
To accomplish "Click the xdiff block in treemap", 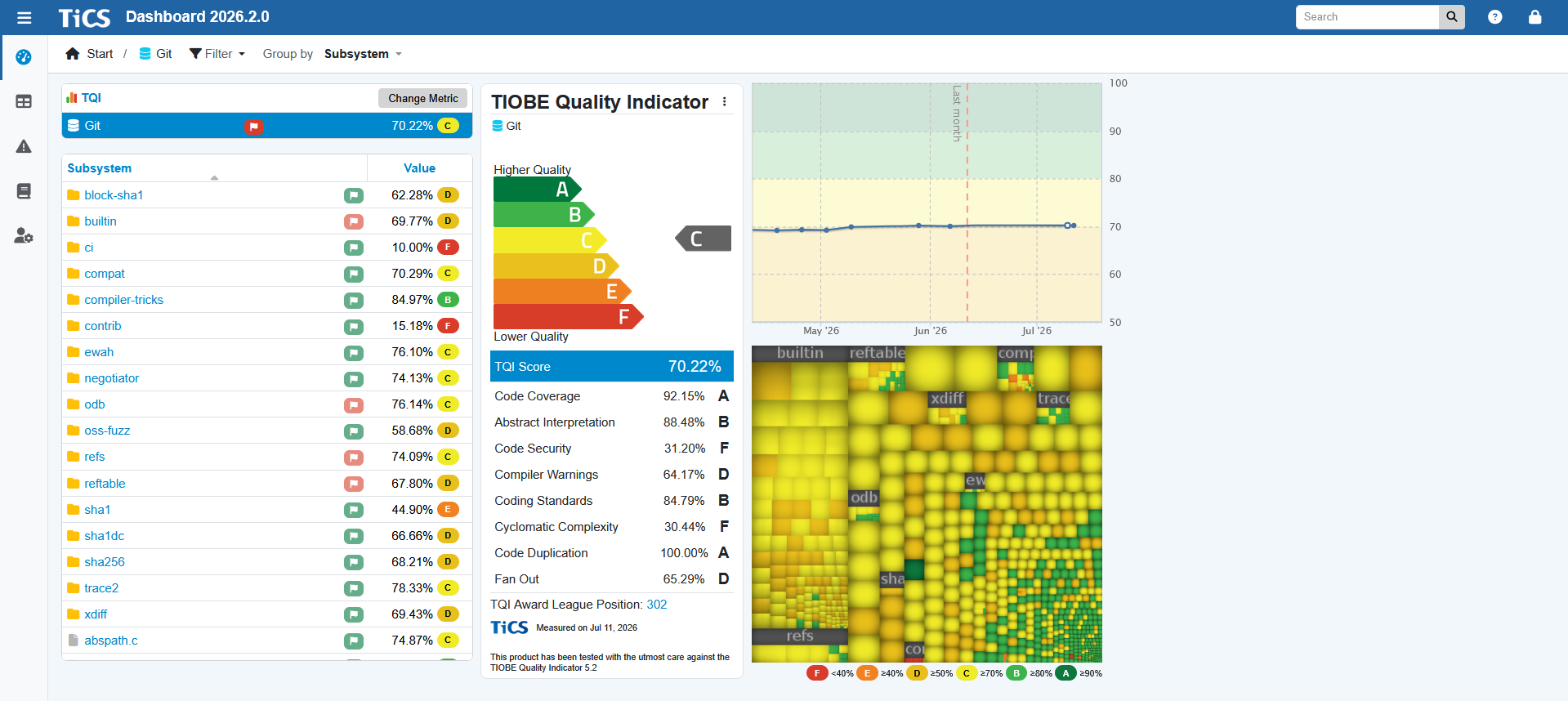I will 948,407.
